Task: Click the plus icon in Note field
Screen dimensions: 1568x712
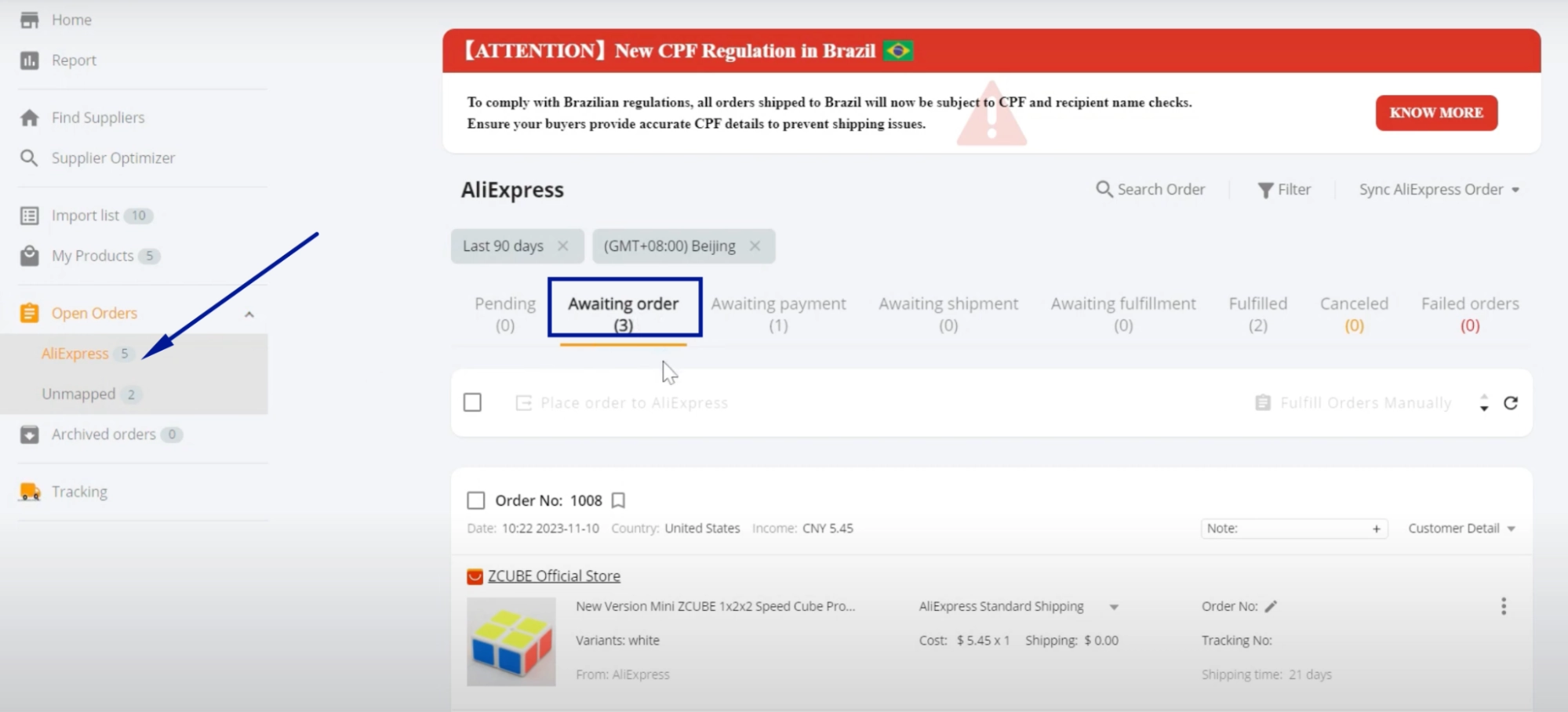Action: (1376, 529)
